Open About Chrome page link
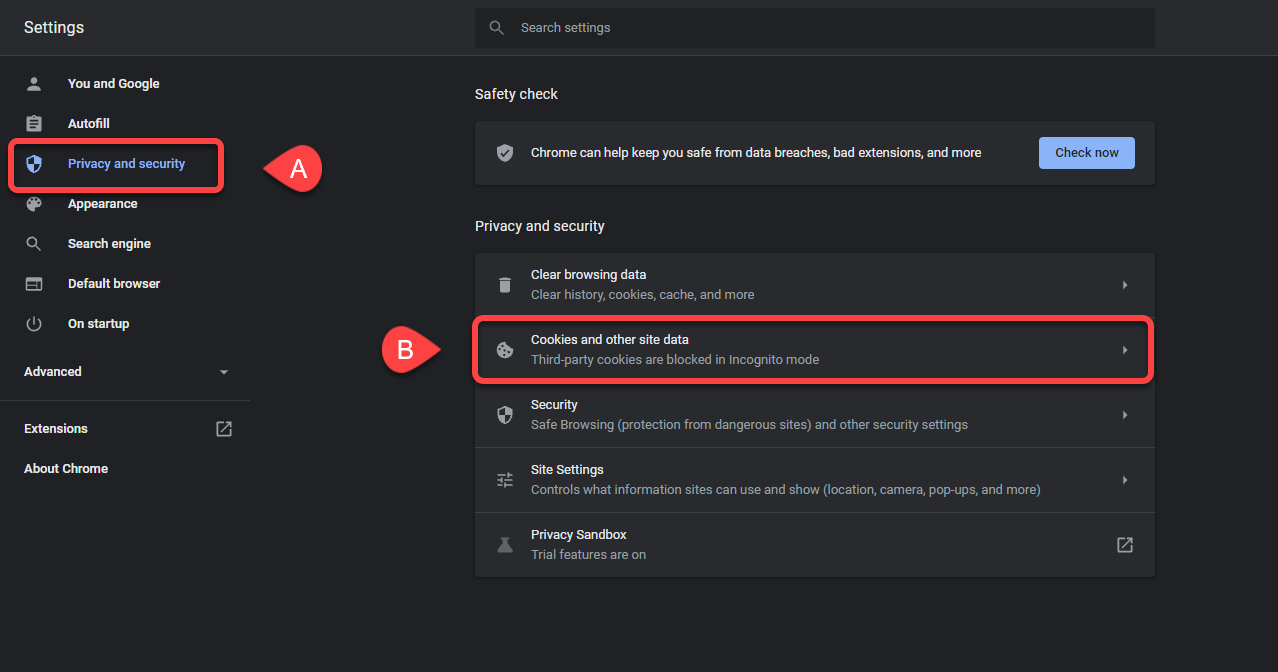This screenshot has width=1278, height=672. tap(66, 469)
